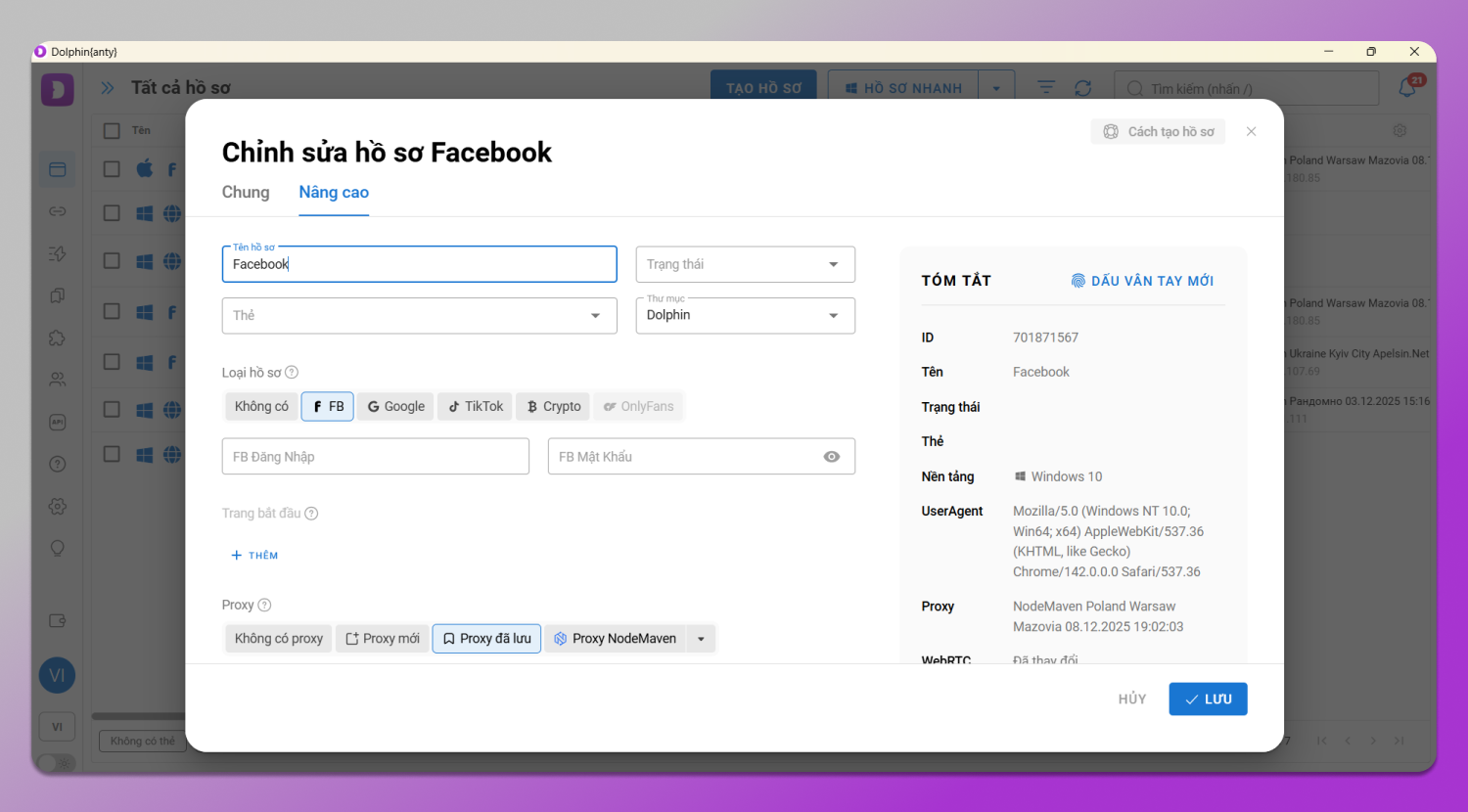Select the FB profile type
Screen dimensions: 1468x812
click(x=328, y=406)
